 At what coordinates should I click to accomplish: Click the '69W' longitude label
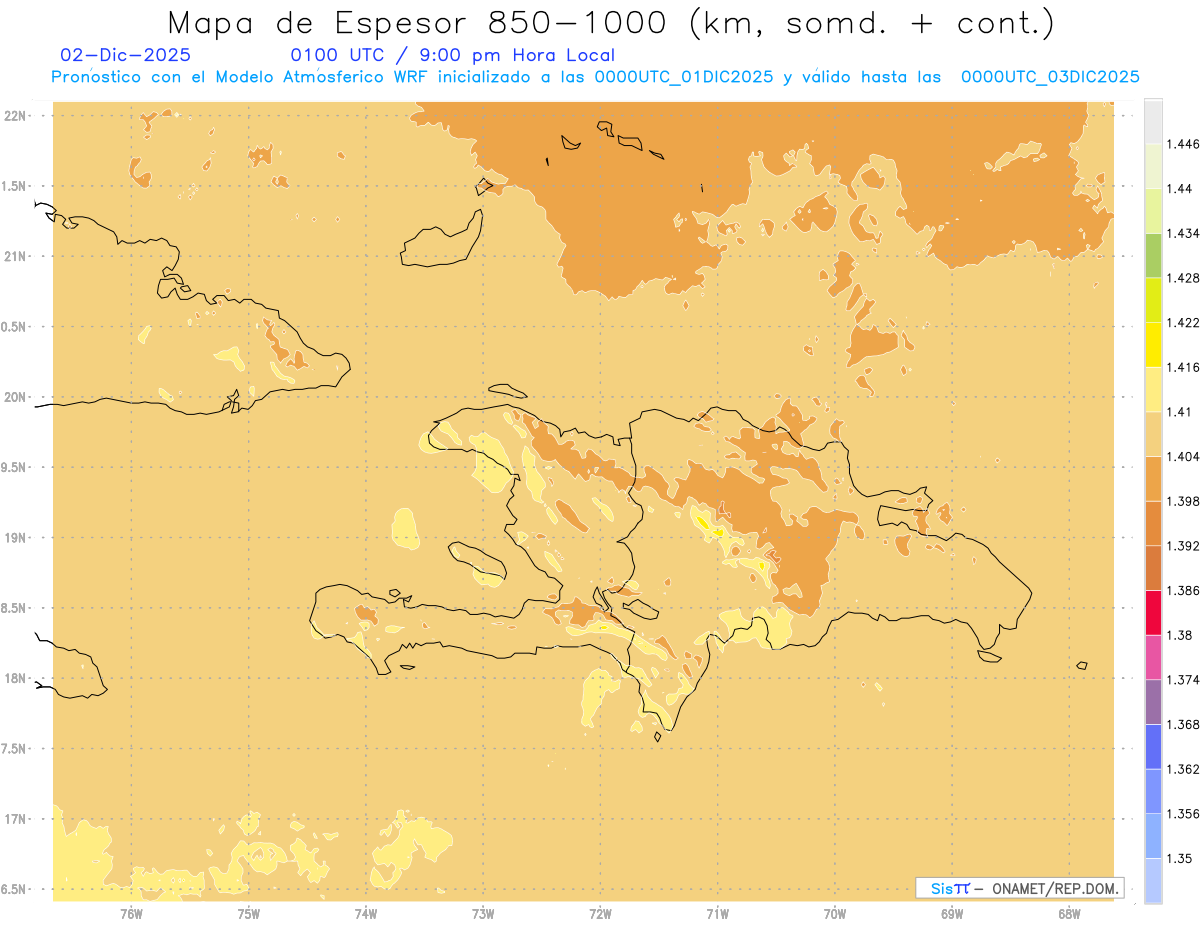pos(952,914)
